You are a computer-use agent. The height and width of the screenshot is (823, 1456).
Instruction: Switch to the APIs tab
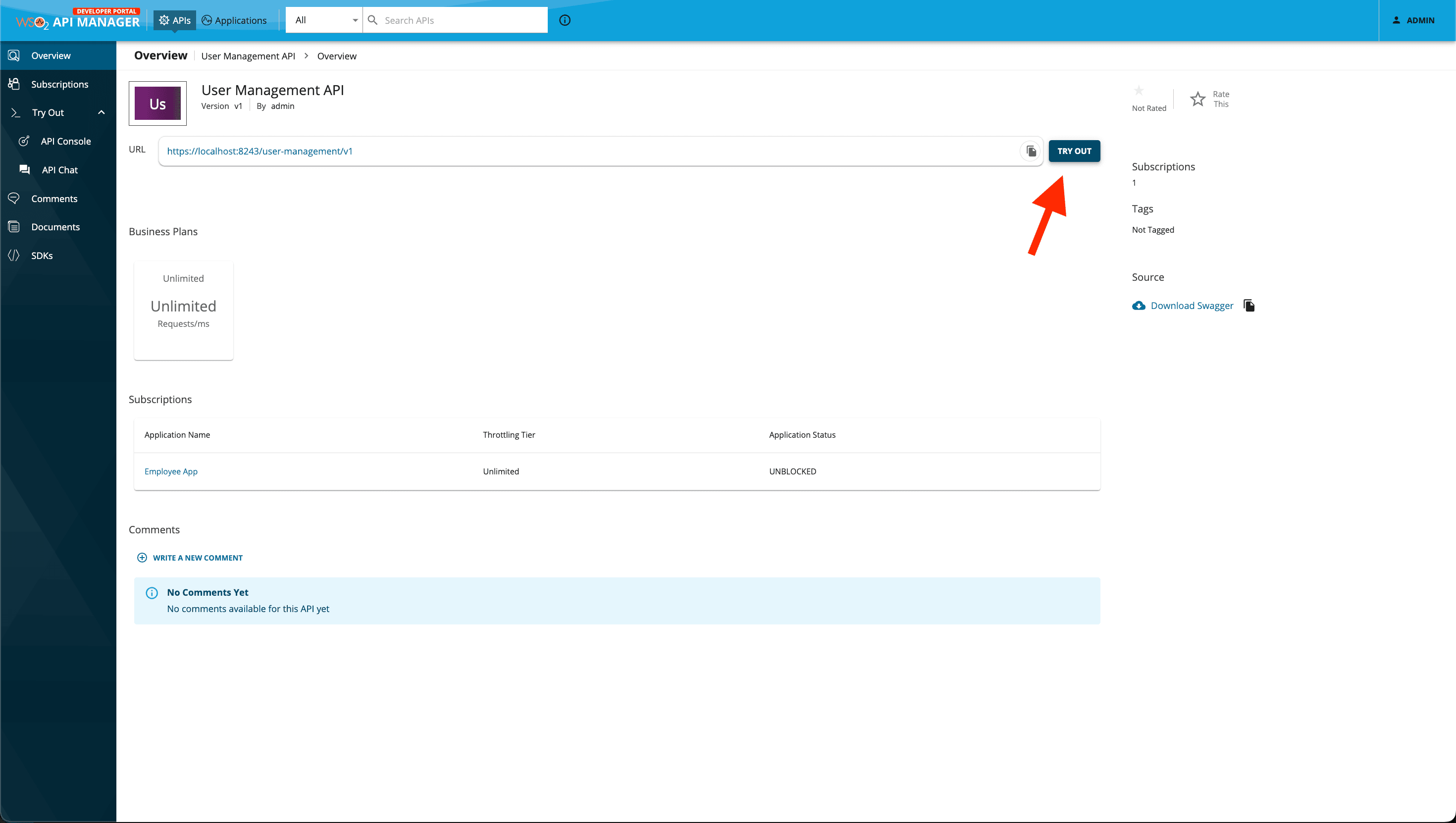(174, 20)
